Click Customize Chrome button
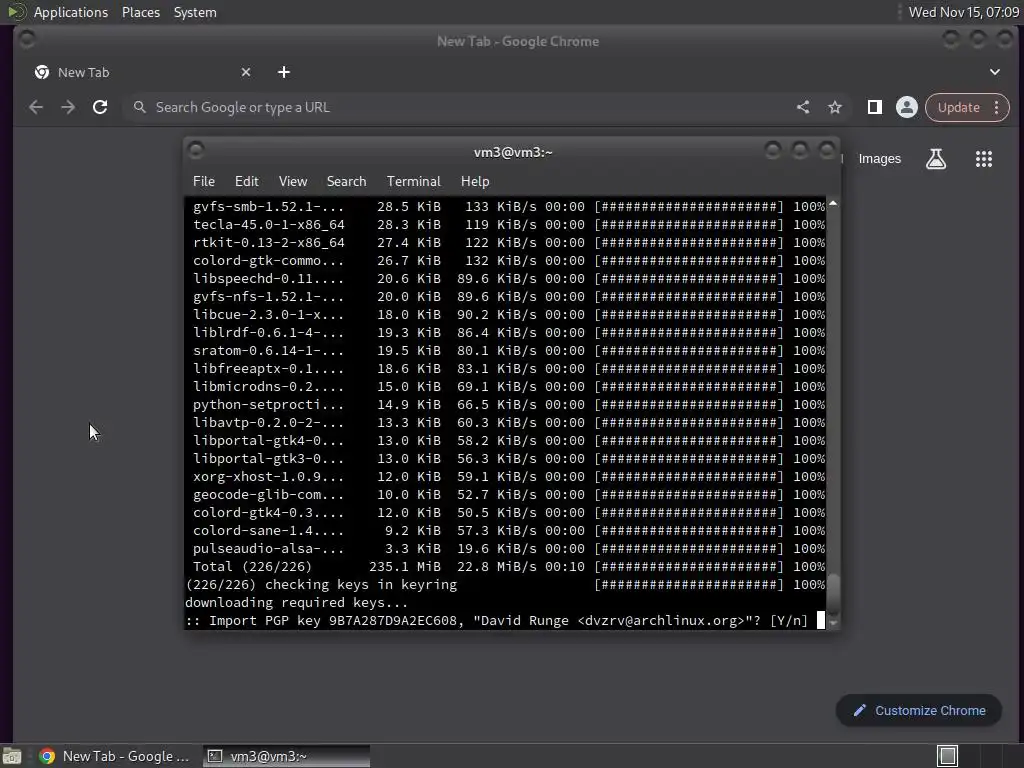 919,711
